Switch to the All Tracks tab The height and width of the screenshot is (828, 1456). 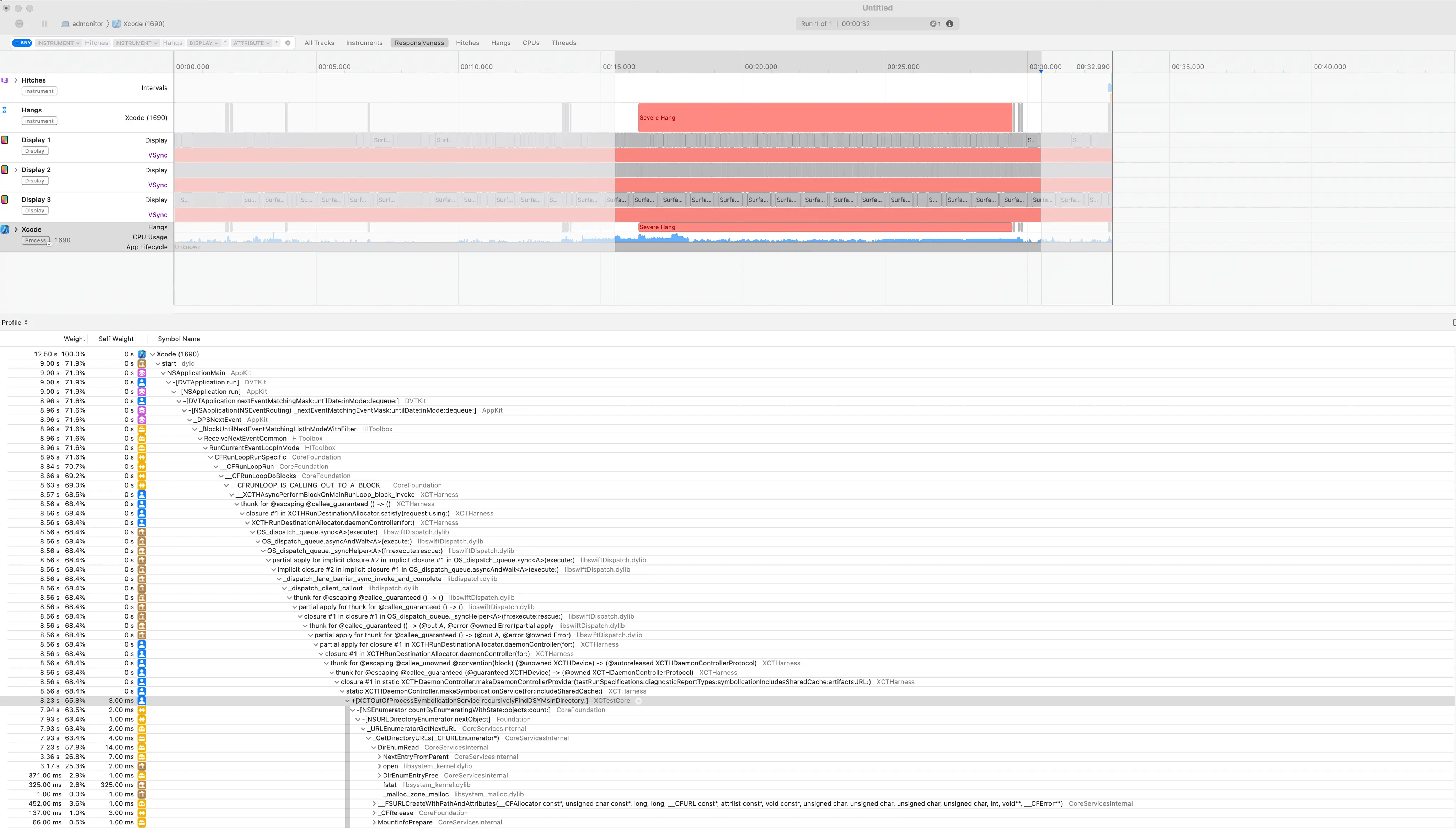coord(319,43)
